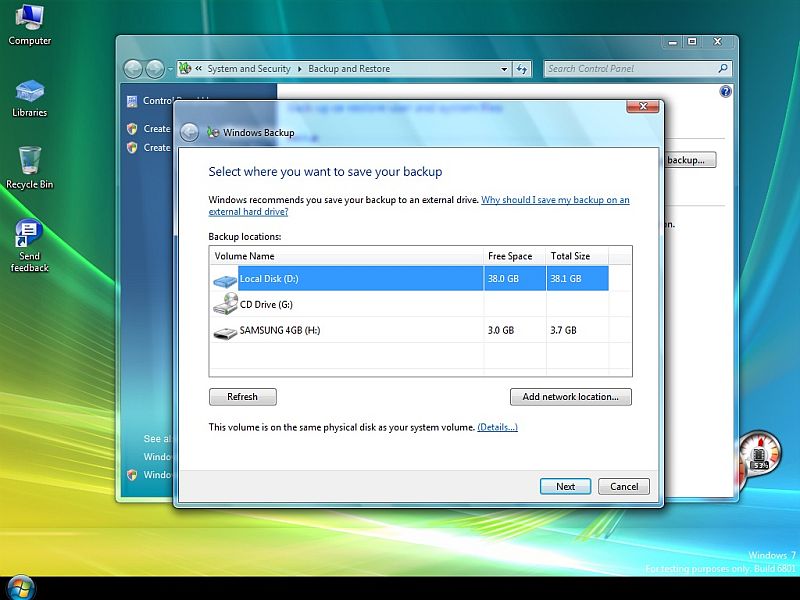The image size is (800, 600).
Task: Click the Refresh button
Action: coord(243,397)
